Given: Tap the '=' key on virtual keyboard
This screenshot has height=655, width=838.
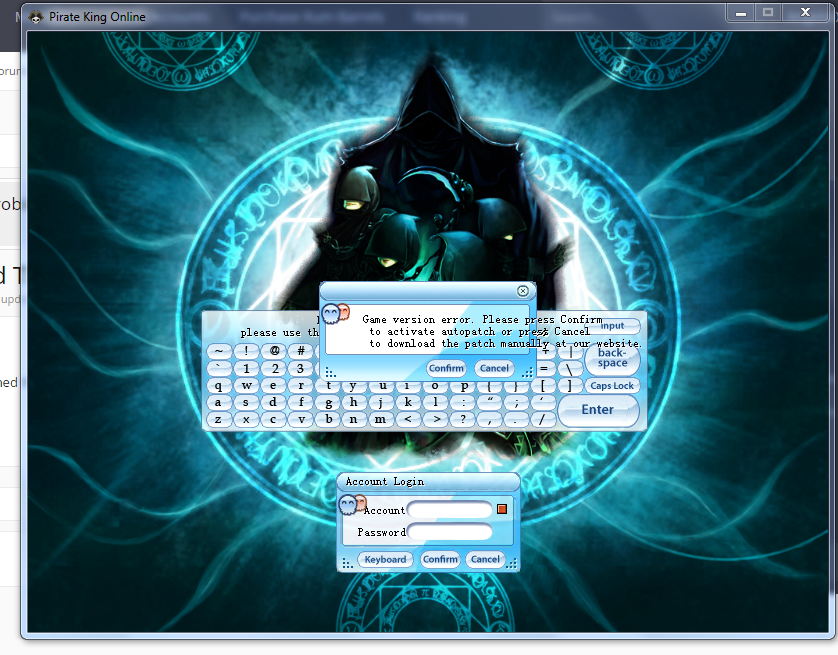Looking at the screenshot, I should click(x=544, y=368).
